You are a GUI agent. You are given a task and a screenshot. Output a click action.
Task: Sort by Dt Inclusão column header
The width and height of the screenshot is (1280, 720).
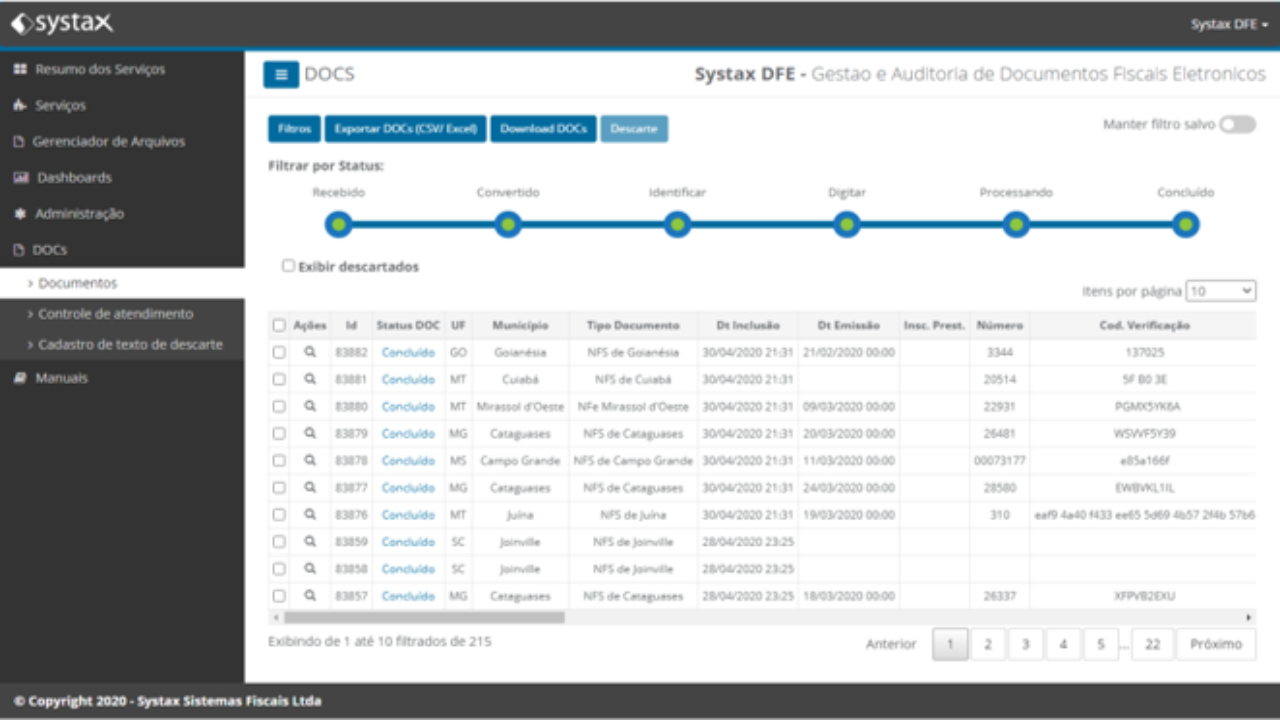pyautogui.click(x=747, y=325)
